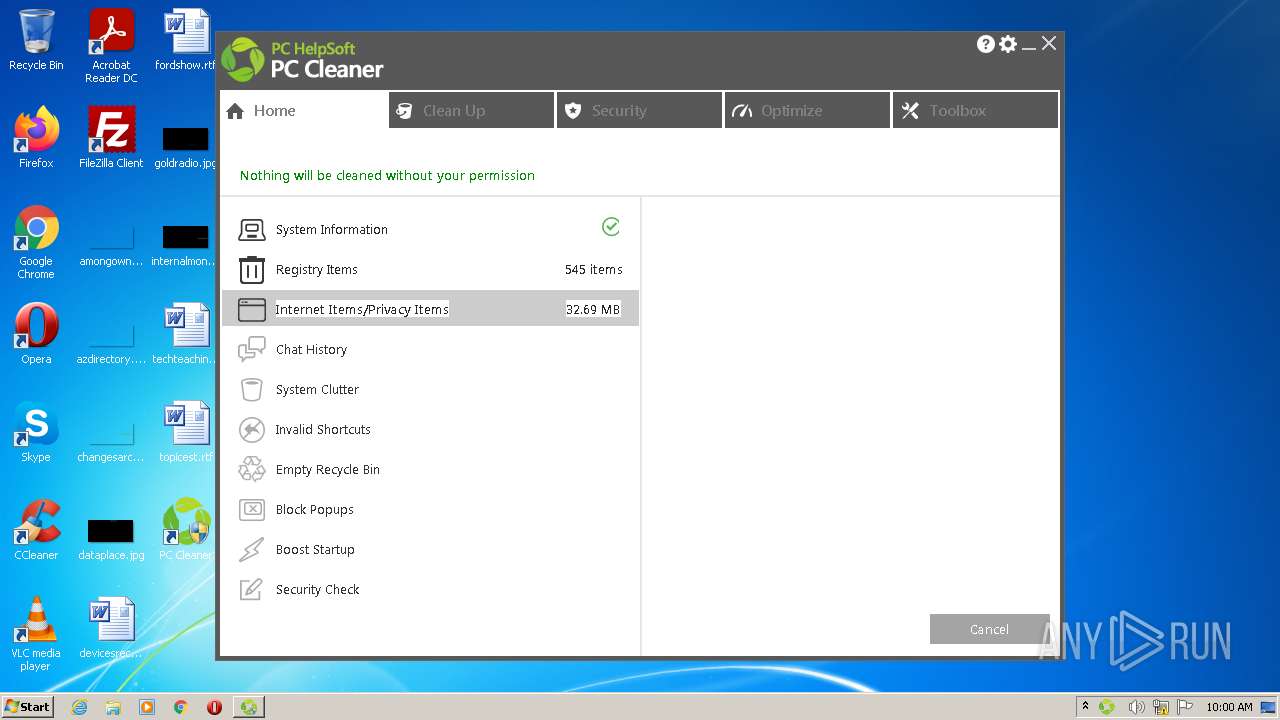The image size is (1280, 720).
Task: Select the dataplace.jpg desktop file
Action: (x=111, y=540)
